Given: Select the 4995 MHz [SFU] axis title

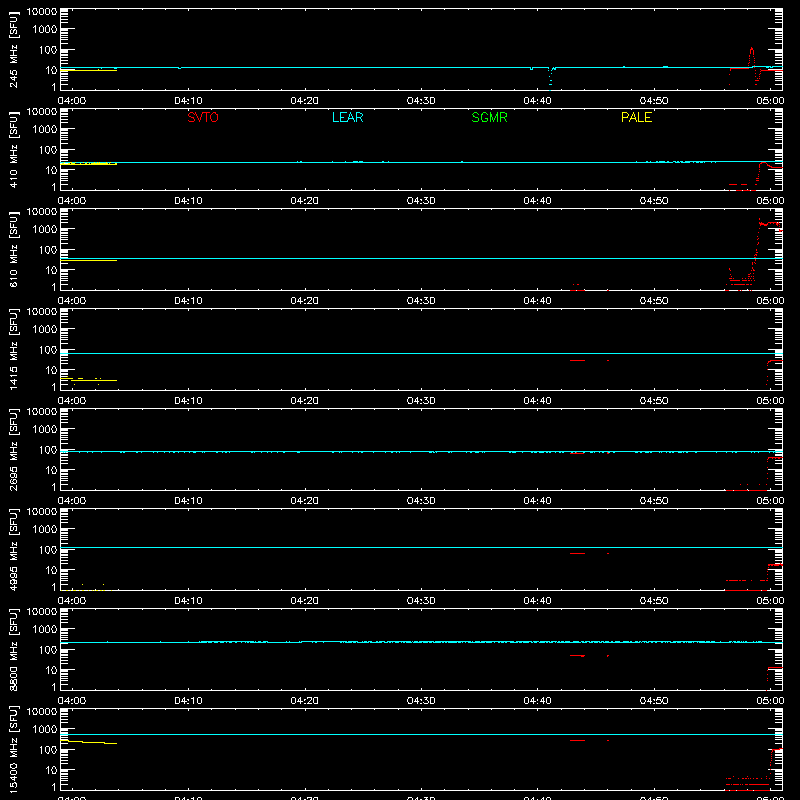Looking at the screenshot, I should pos(13,549).
